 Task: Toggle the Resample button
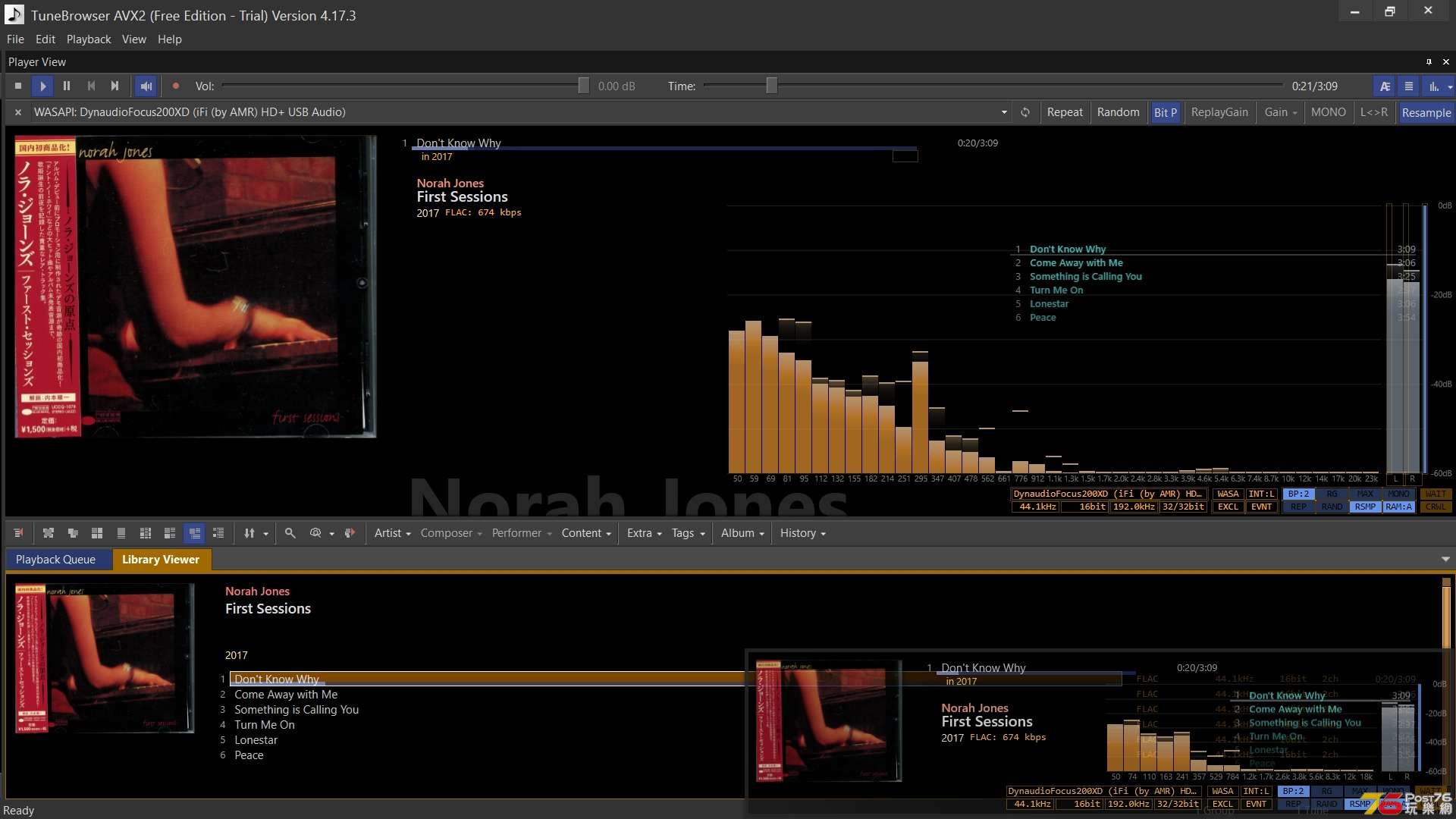tap(1426, 112)
